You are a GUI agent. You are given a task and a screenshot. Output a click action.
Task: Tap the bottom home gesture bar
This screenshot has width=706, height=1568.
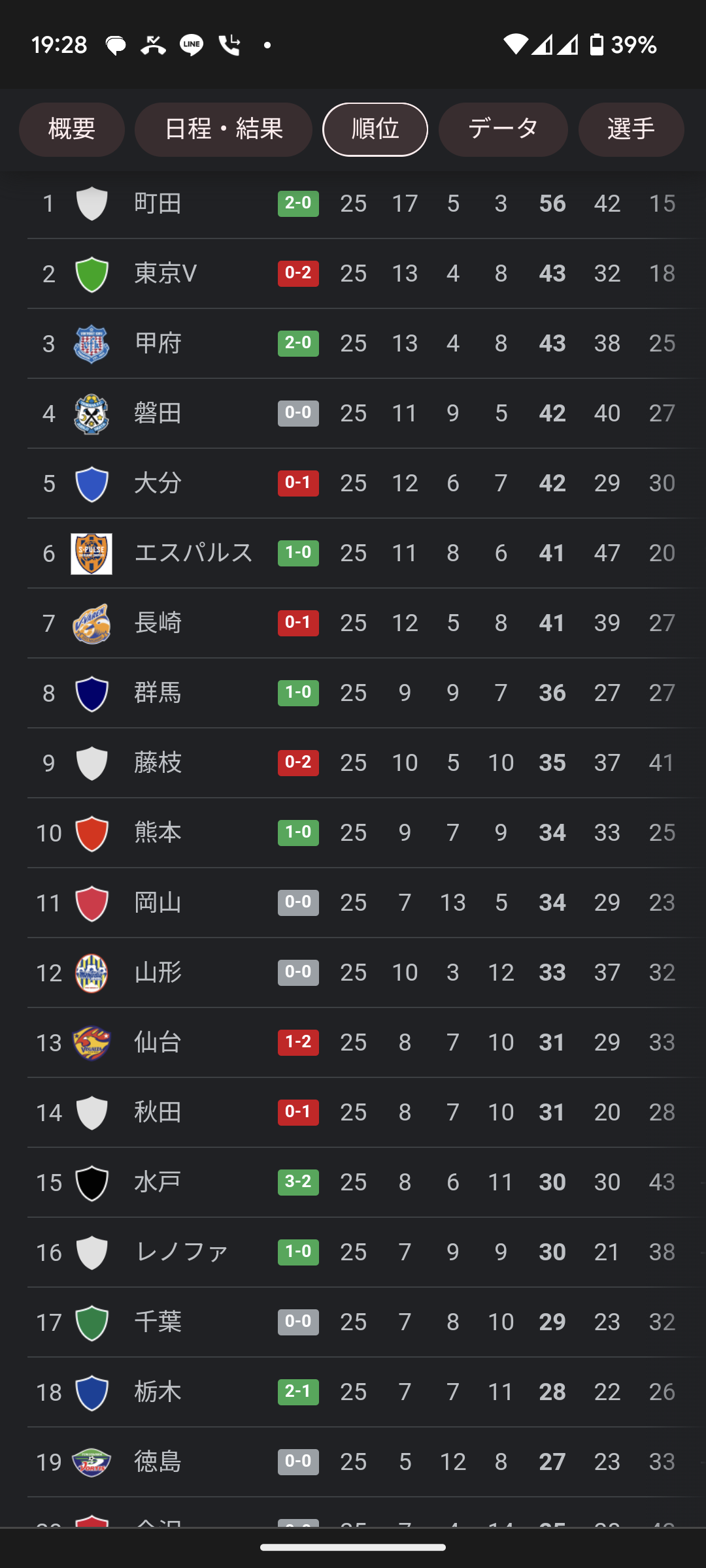(353, 1547)
